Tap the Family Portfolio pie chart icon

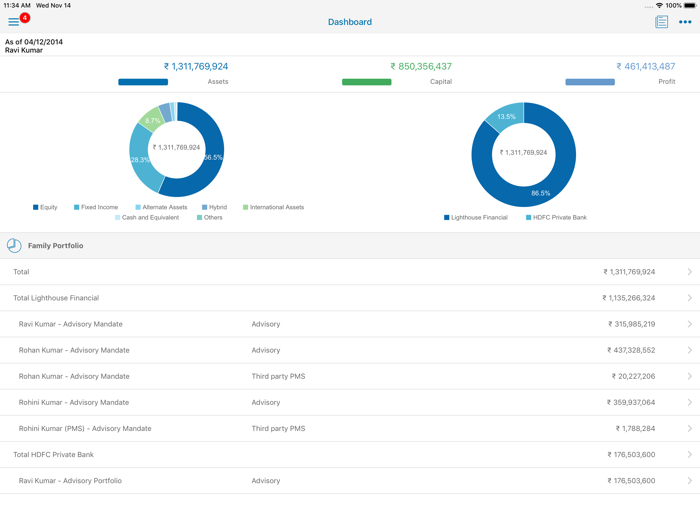coord(14,245)
